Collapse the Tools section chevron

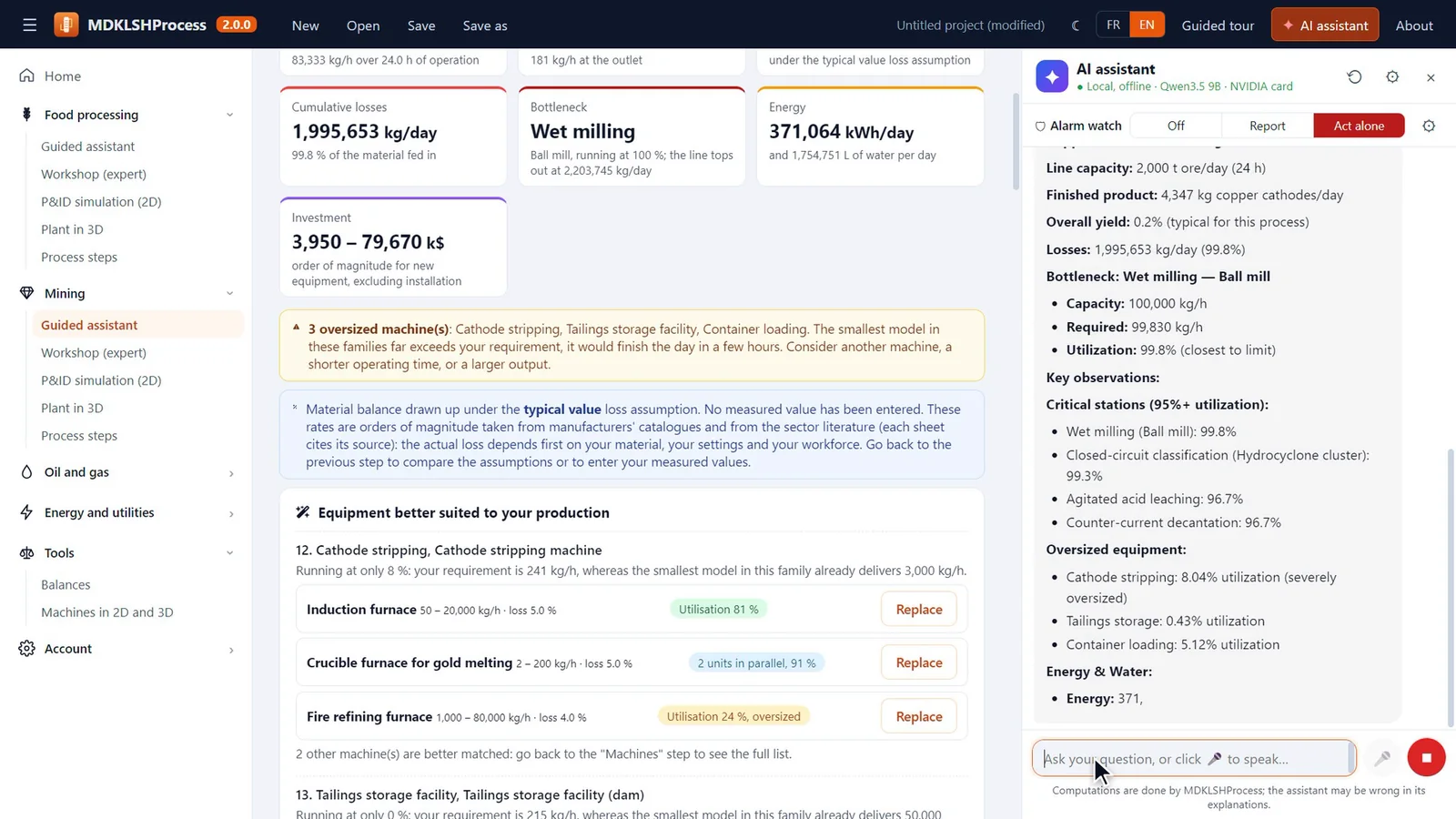coord(230,552)
